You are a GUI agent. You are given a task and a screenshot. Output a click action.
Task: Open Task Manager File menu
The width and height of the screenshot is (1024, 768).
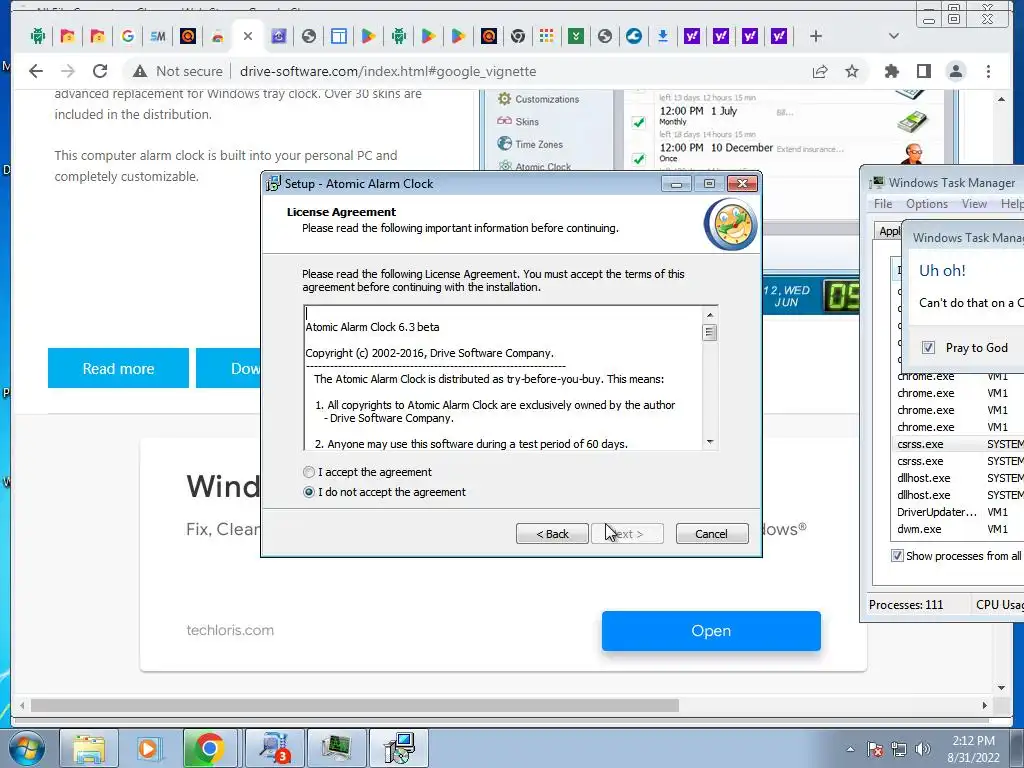click(883, 204)
